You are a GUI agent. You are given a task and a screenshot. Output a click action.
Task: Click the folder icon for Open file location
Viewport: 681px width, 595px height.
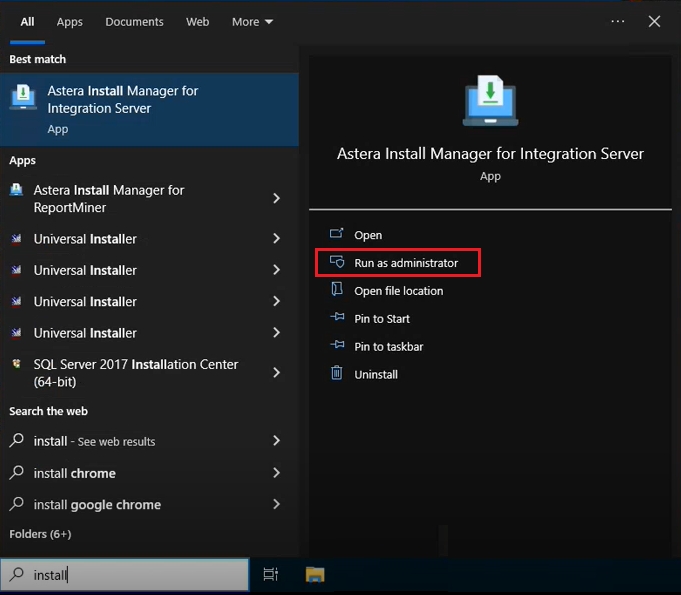[336, 290]
